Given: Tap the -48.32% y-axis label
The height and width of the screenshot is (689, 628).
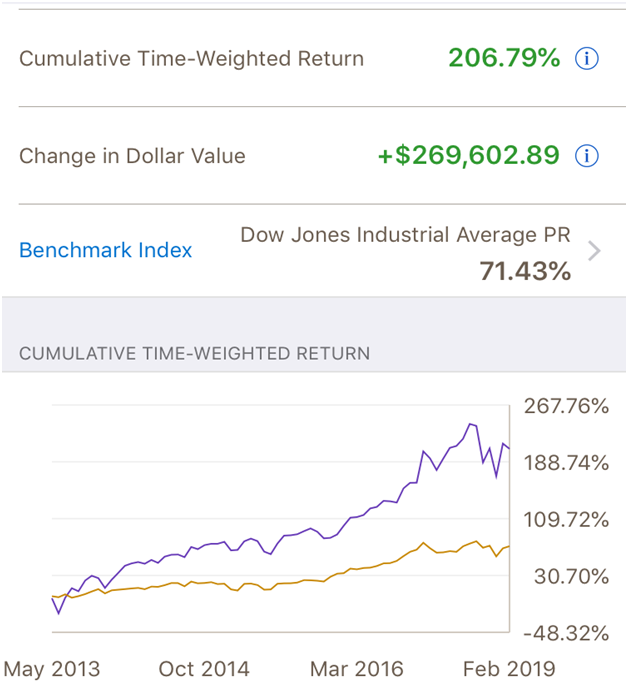Looking at the screenshot, I should tap(566, 633).
